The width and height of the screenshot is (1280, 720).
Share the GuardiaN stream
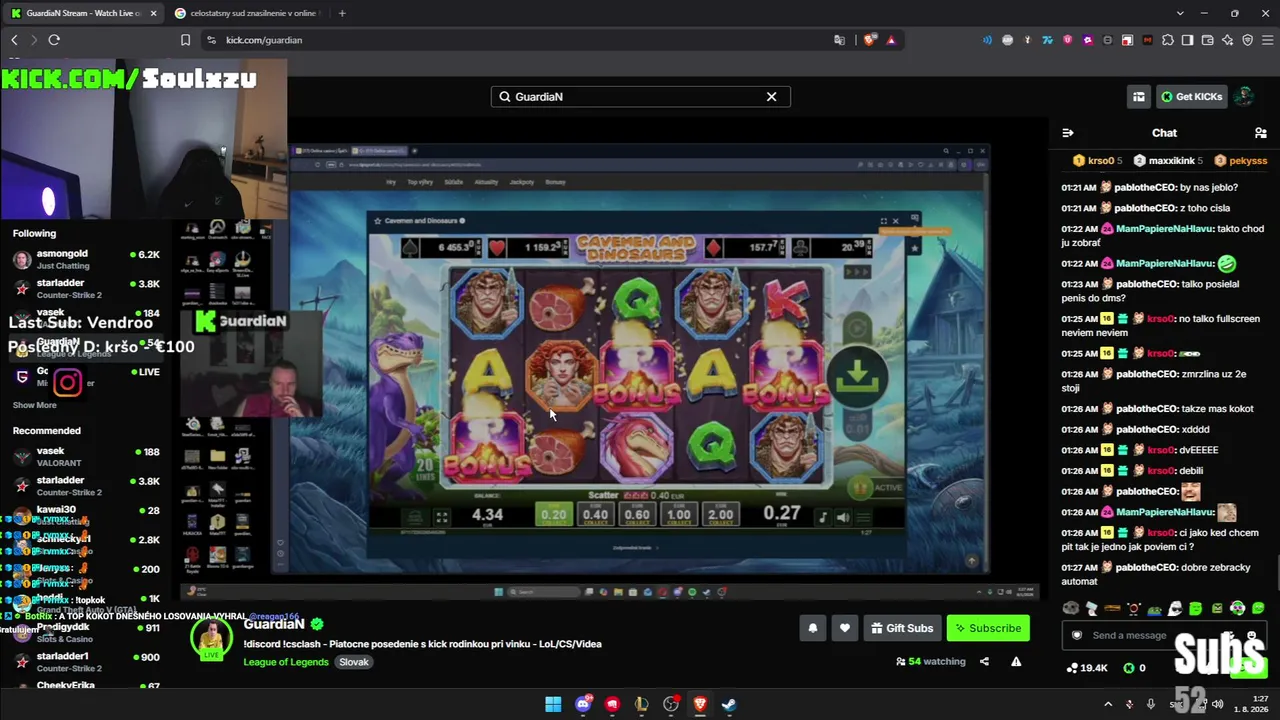tap(984, 661)
